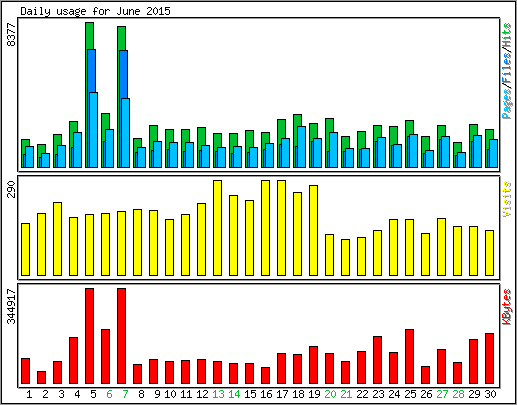The height and width of the screenshot is (405, 517).
Task: Select day 1 on the bottom axis
Action: click(x=29, y=394)
